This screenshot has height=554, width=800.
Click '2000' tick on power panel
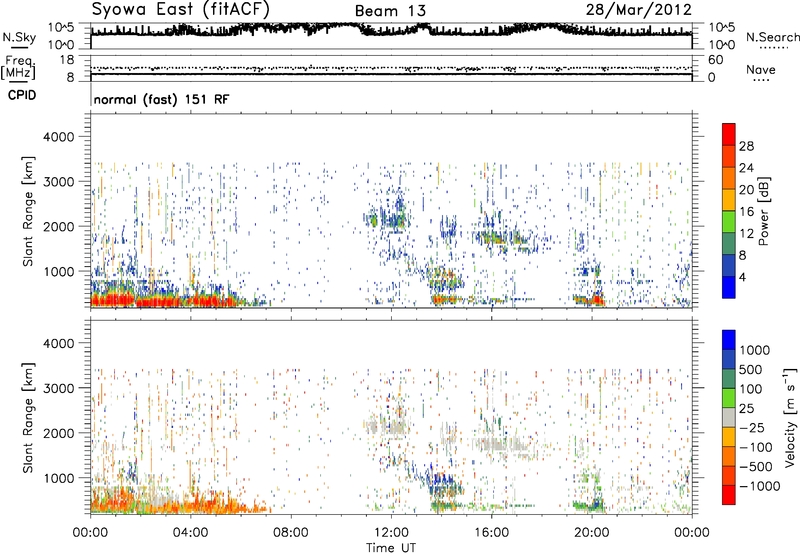59,226
